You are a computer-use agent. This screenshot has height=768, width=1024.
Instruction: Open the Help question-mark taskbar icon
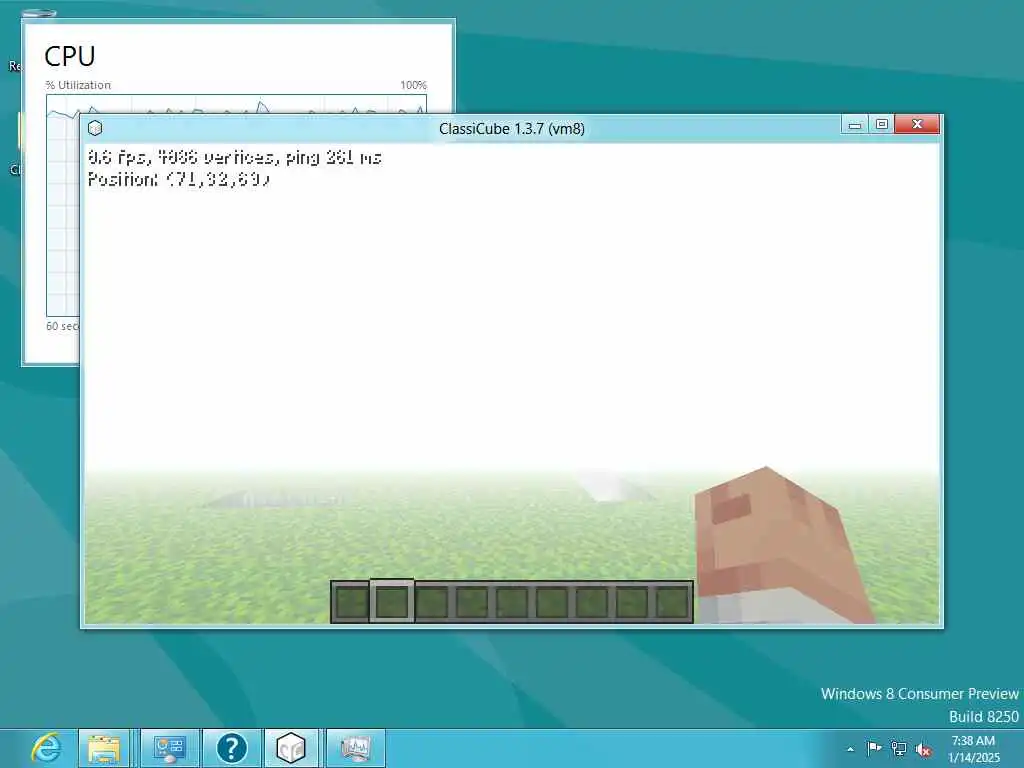231,748
